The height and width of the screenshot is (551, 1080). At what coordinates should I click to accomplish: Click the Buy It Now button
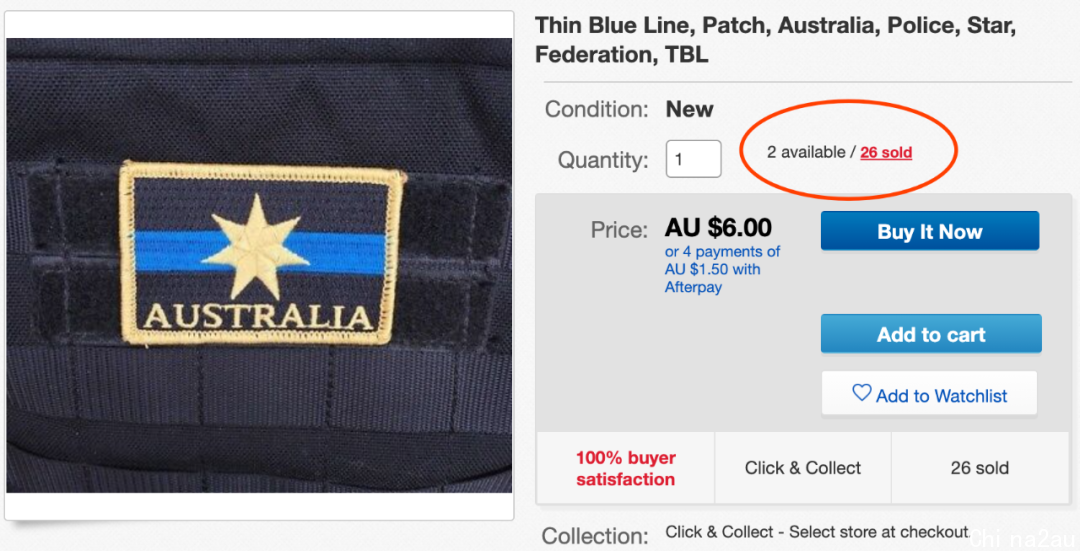coord(930,231)
